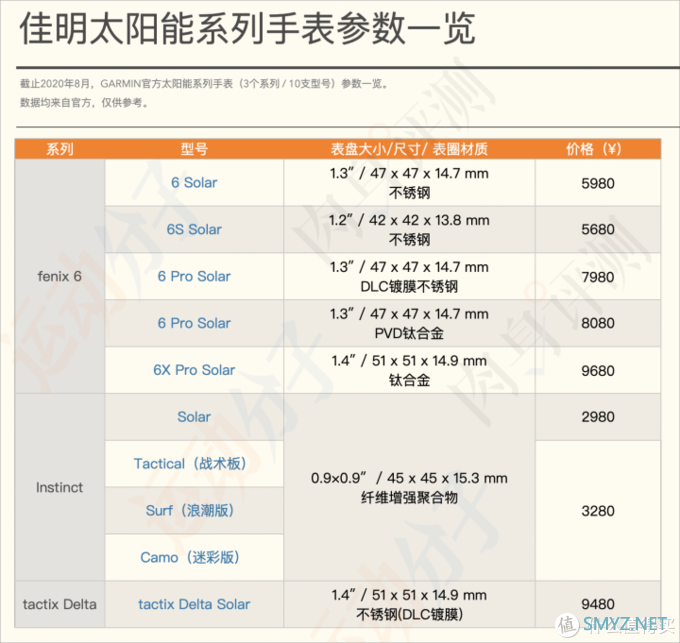Open 6 Pro Solar link priced 8080

tap(194, 323)
